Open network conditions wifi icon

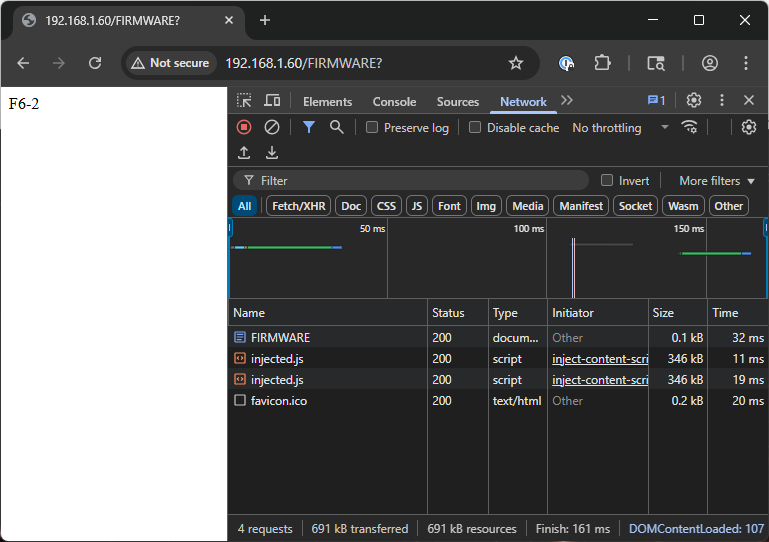click(x=690, y=128)
